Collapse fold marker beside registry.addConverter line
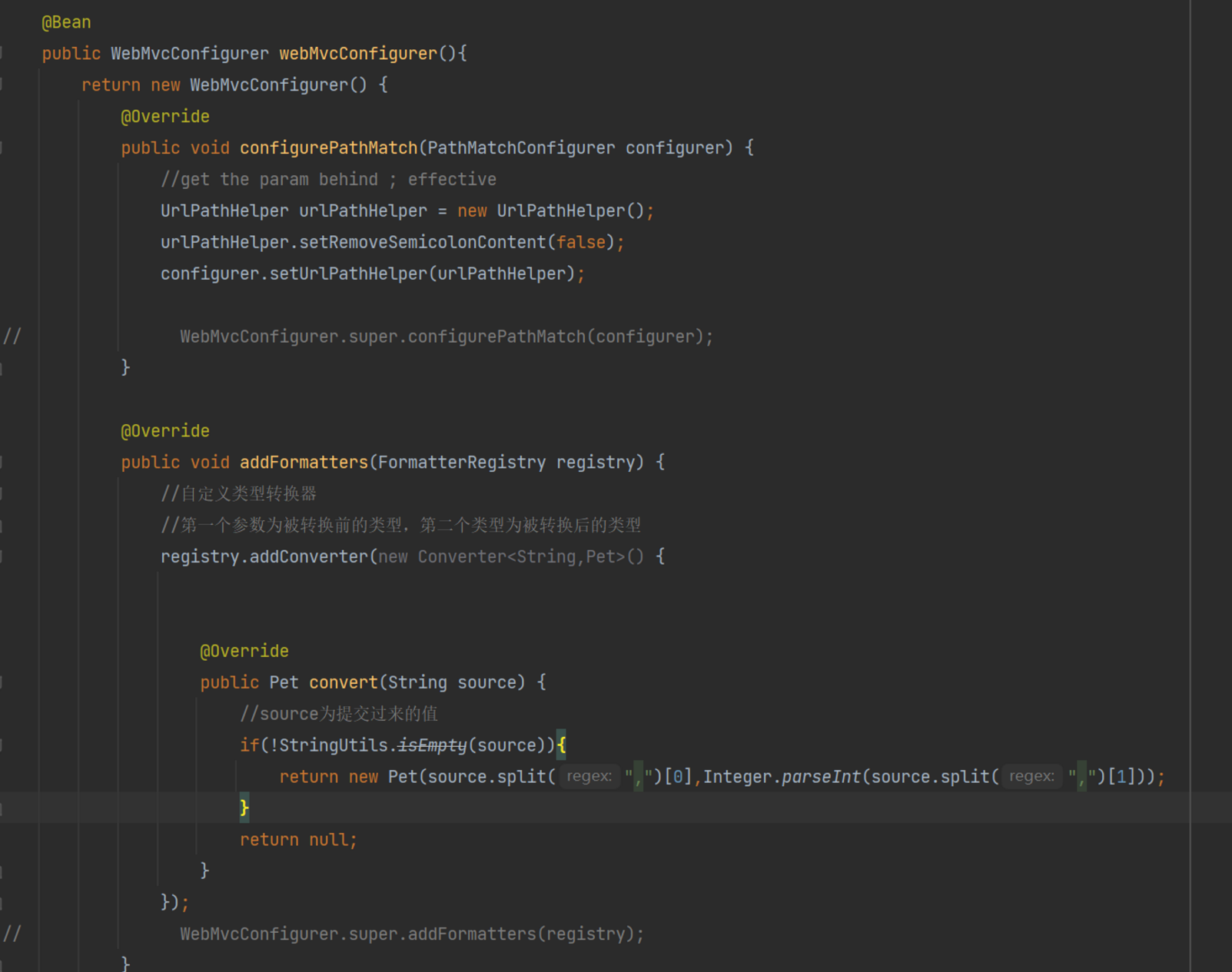This screenshot has height=972, width=1232. tap(2, 557)
